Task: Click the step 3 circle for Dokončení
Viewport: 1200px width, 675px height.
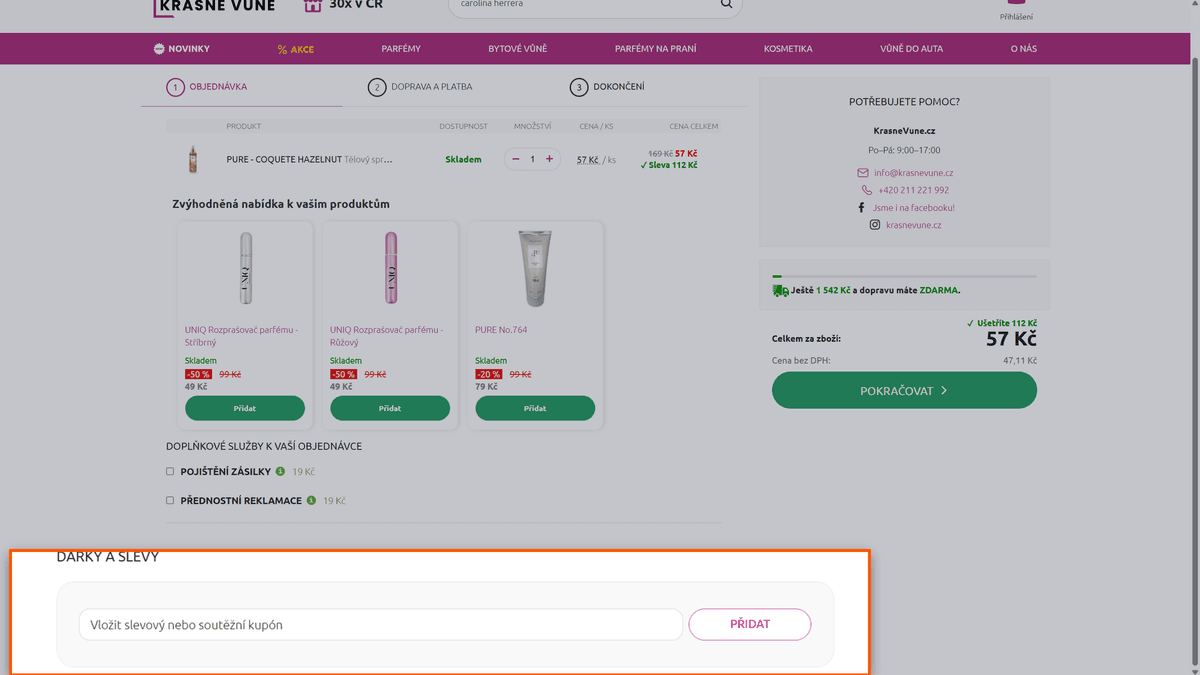Action: [x=579, y=87]
